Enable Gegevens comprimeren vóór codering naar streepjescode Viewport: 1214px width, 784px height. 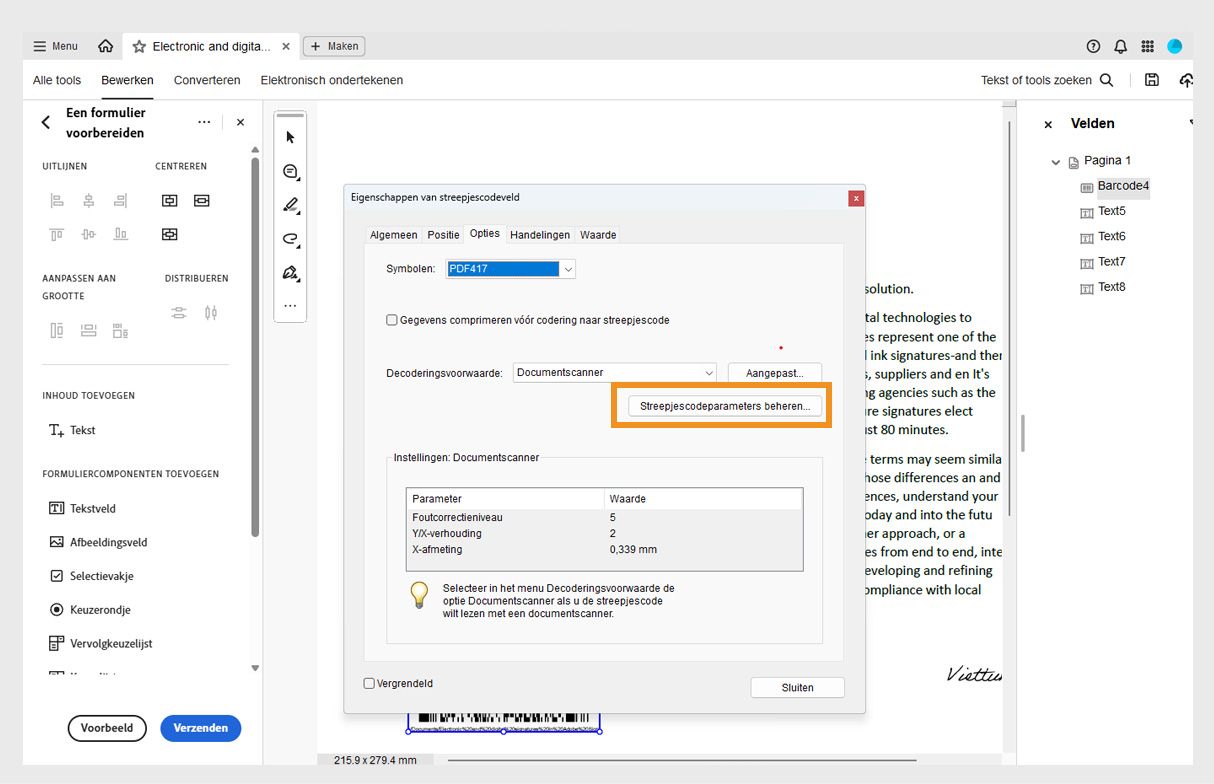coord(392,319)
